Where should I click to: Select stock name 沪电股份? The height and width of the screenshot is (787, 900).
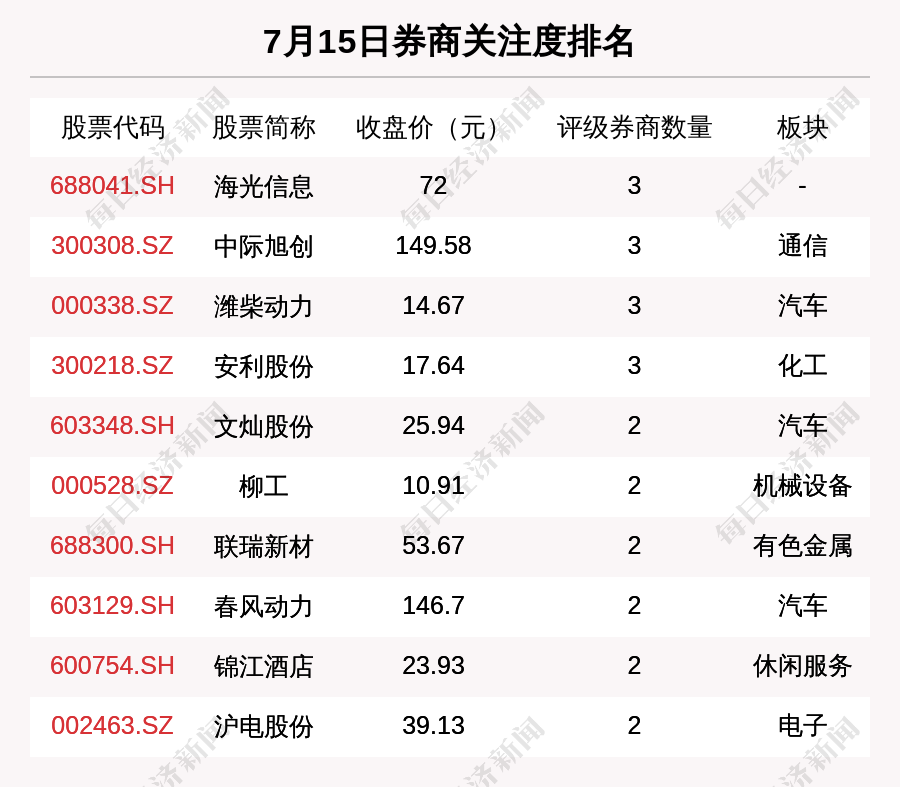[263, 727]
